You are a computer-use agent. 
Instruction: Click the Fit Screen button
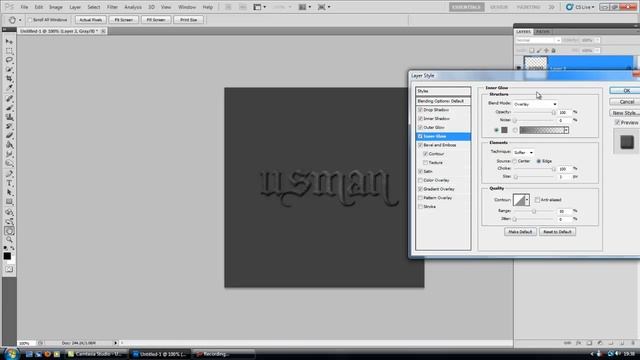point(124,20)
